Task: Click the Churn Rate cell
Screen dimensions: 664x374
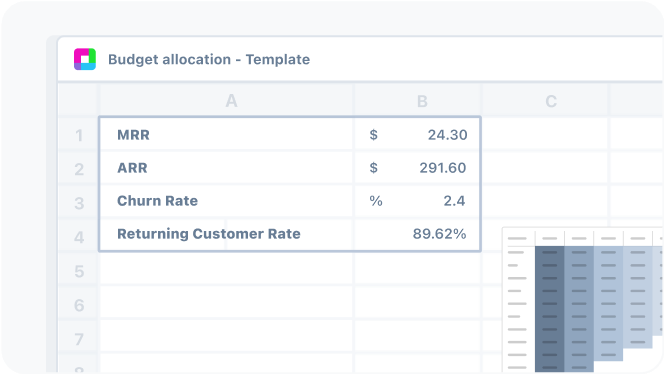Action: [227, 201]
